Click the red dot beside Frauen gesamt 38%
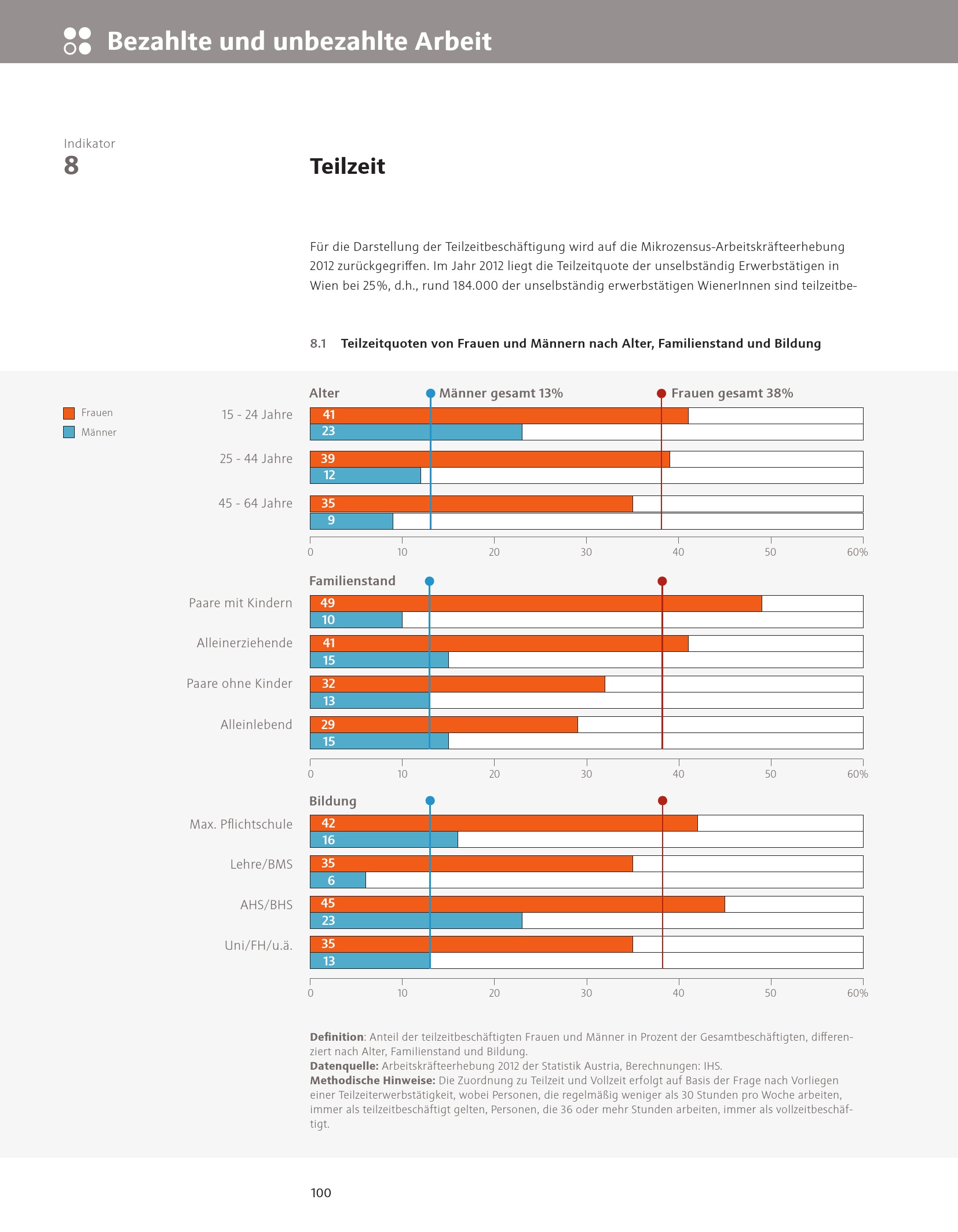This screenshot has height=1232, width=958. (x=661, y=393)
